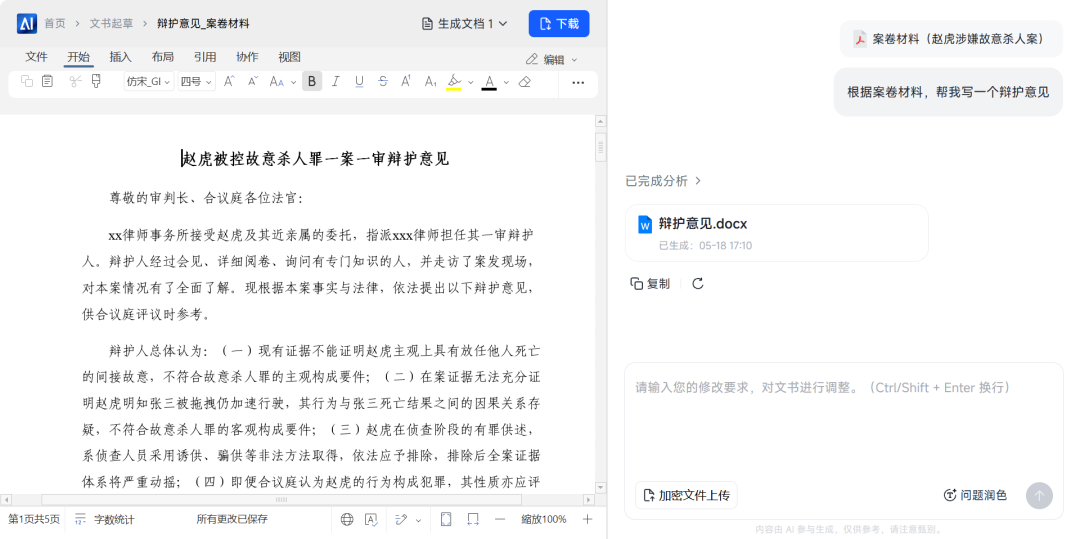Open 编辑 mode dropdown

point(552,60)
